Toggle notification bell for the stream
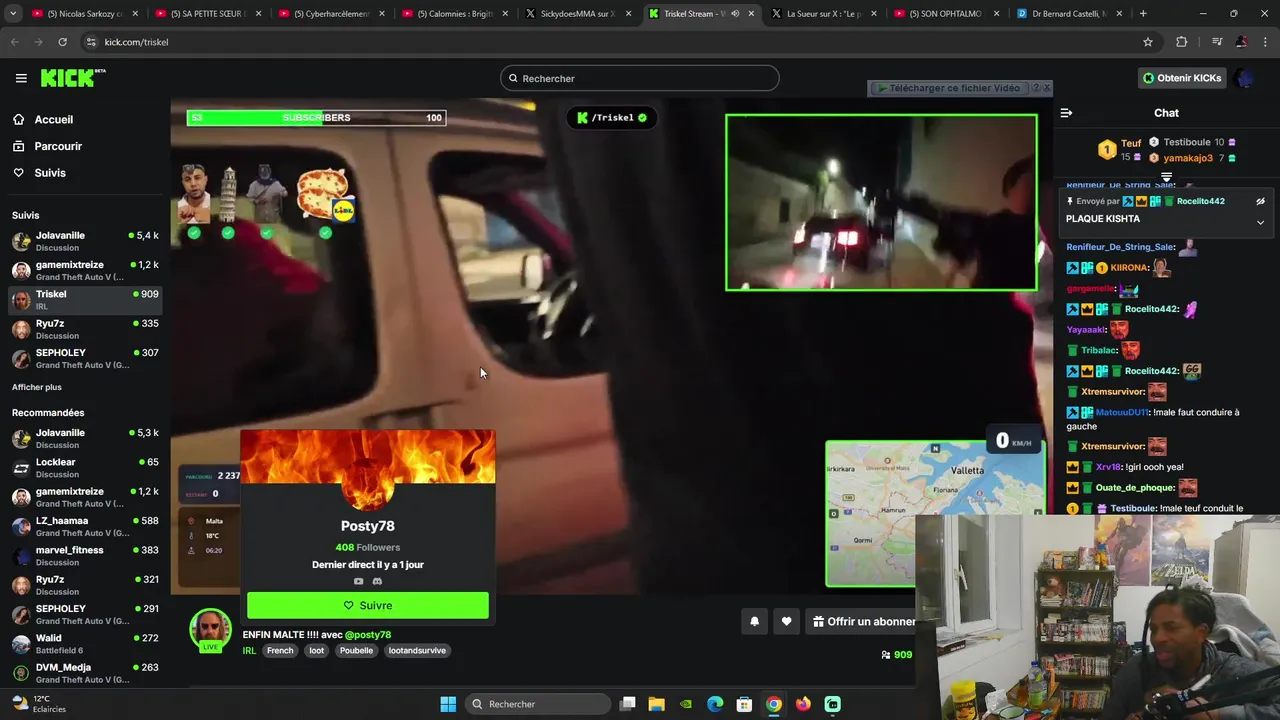Viewport: 1280px width, 720px height. click(x=755, y=621)
